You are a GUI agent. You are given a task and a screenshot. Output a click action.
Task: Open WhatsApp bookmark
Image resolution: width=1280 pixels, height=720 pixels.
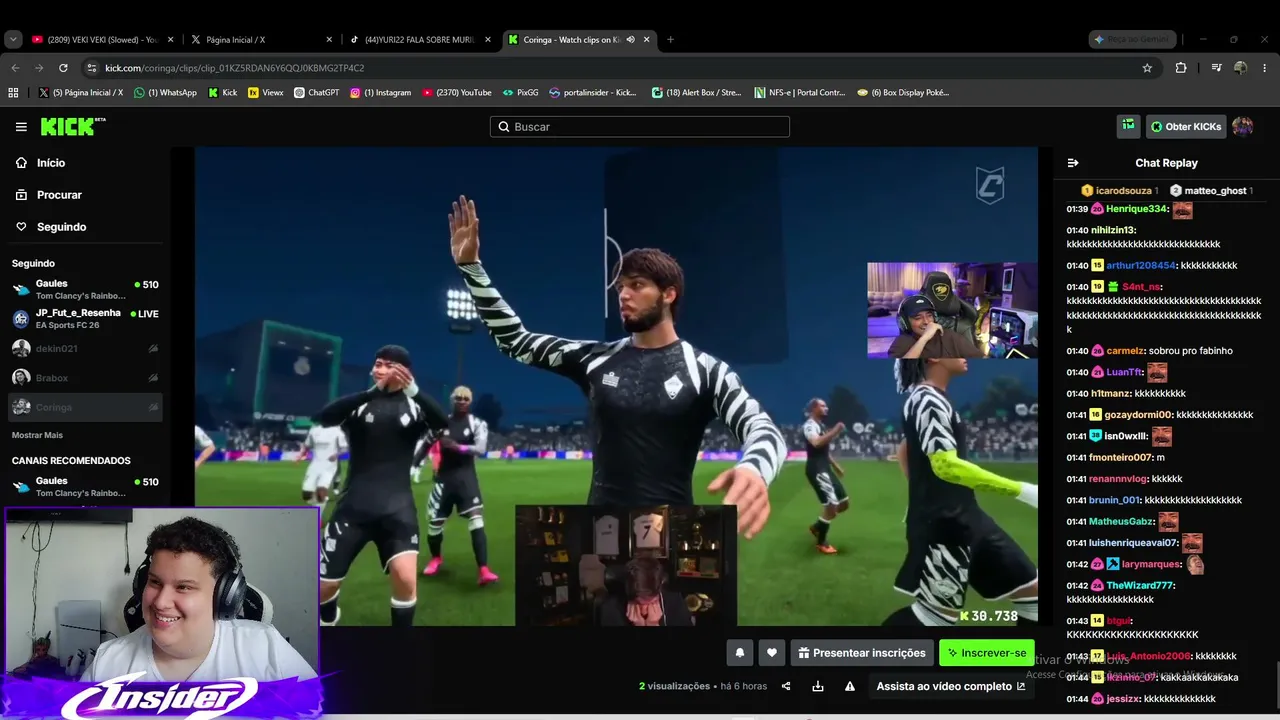[165, 93]
